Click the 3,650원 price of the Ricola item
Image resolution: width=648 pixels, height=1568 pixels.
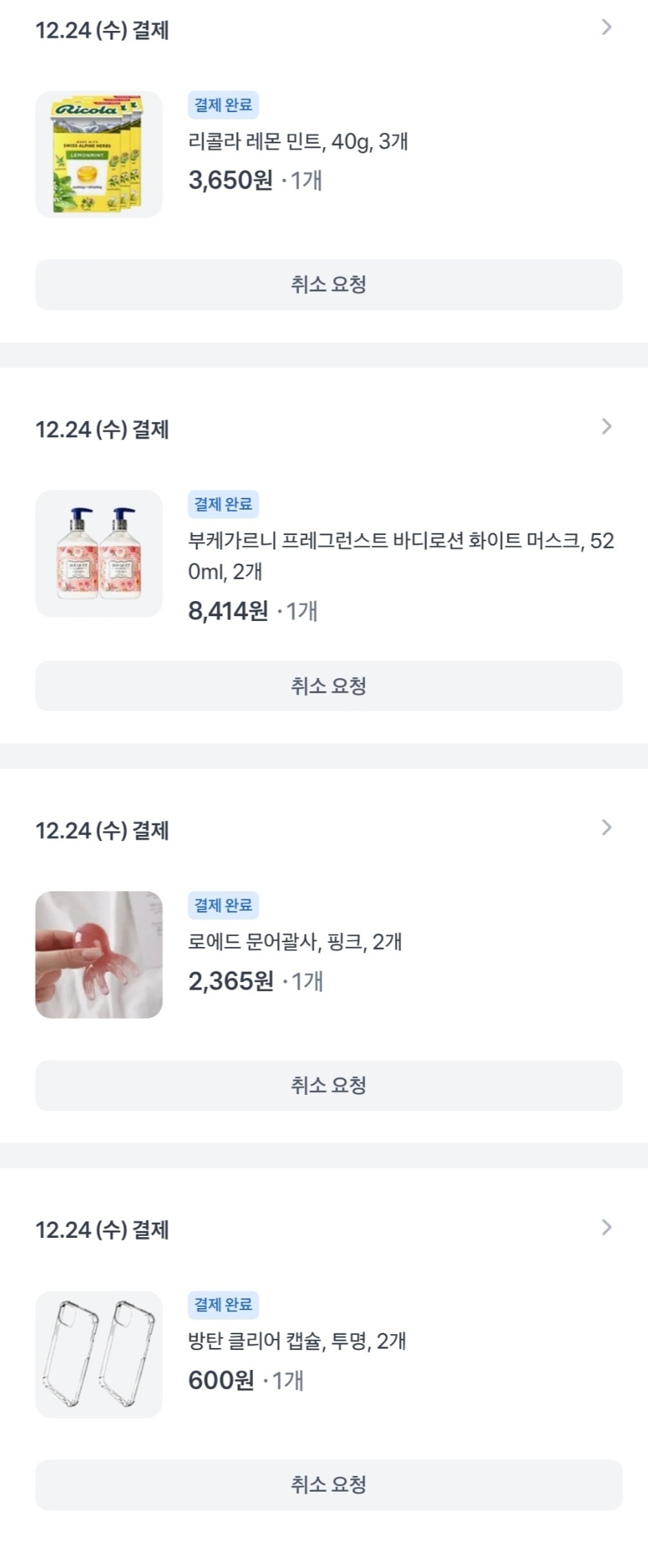[230, 180]
